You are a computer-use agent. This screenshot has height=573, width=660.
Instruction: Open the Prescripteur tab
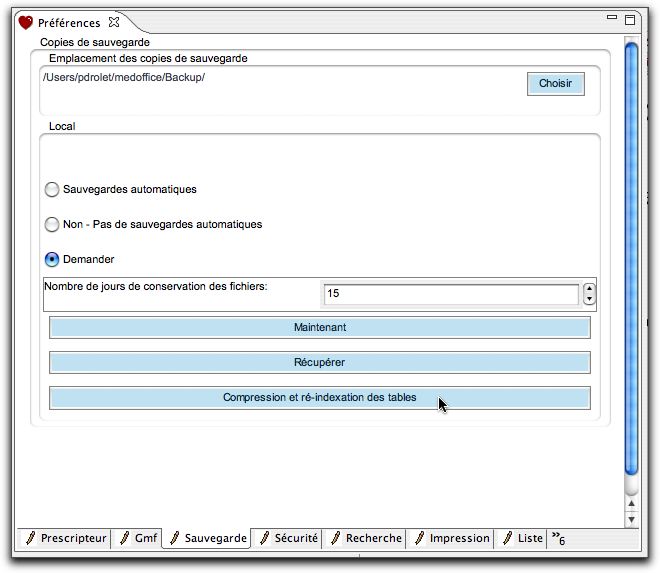point(64,538)
